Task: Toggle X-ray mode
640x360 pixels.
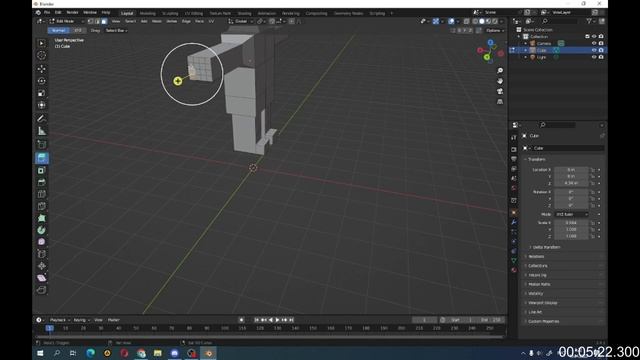Action: (x=467, y=21)
